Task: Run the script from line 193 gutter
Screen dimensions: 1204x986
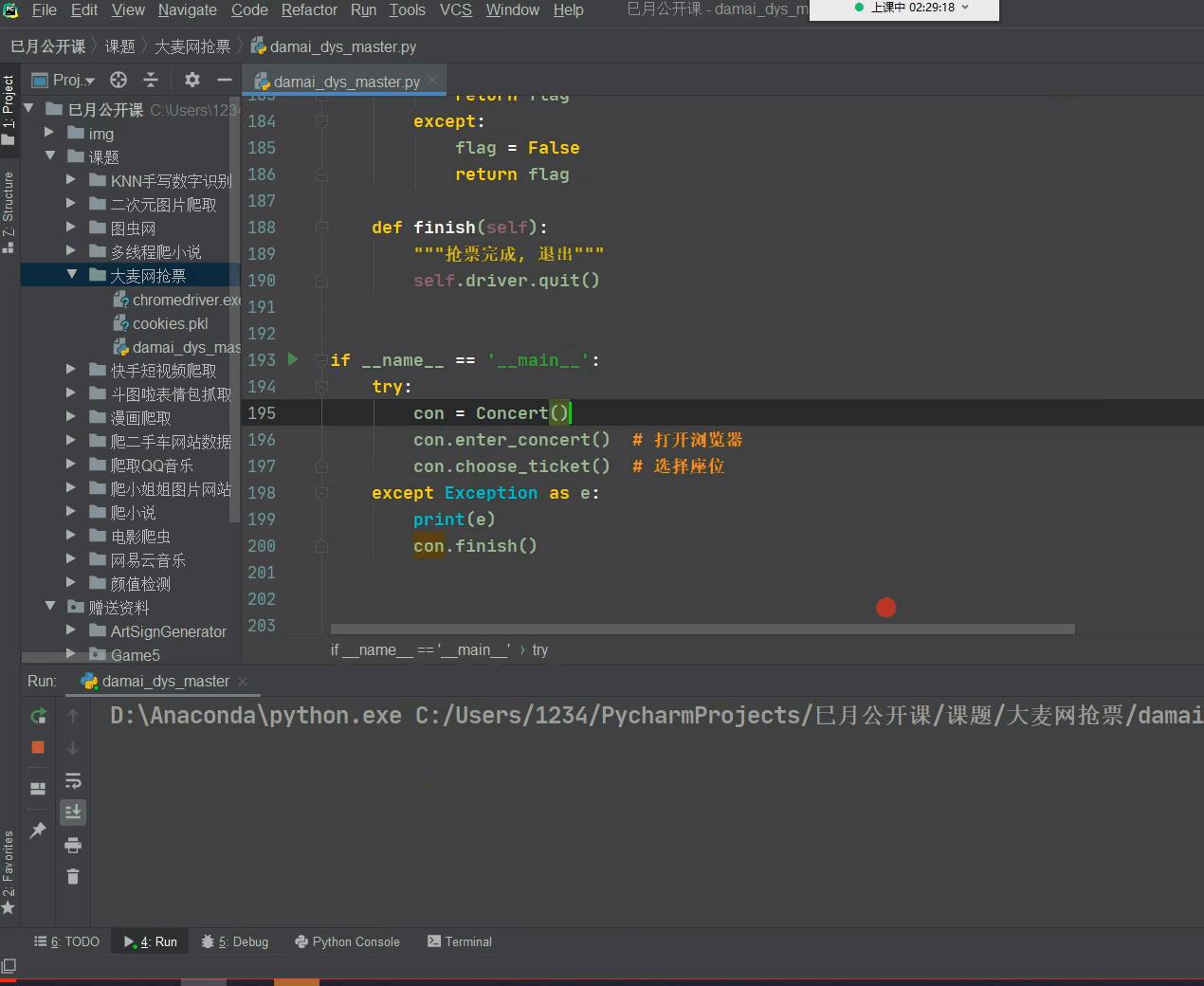Action: [x=292, y=359]
